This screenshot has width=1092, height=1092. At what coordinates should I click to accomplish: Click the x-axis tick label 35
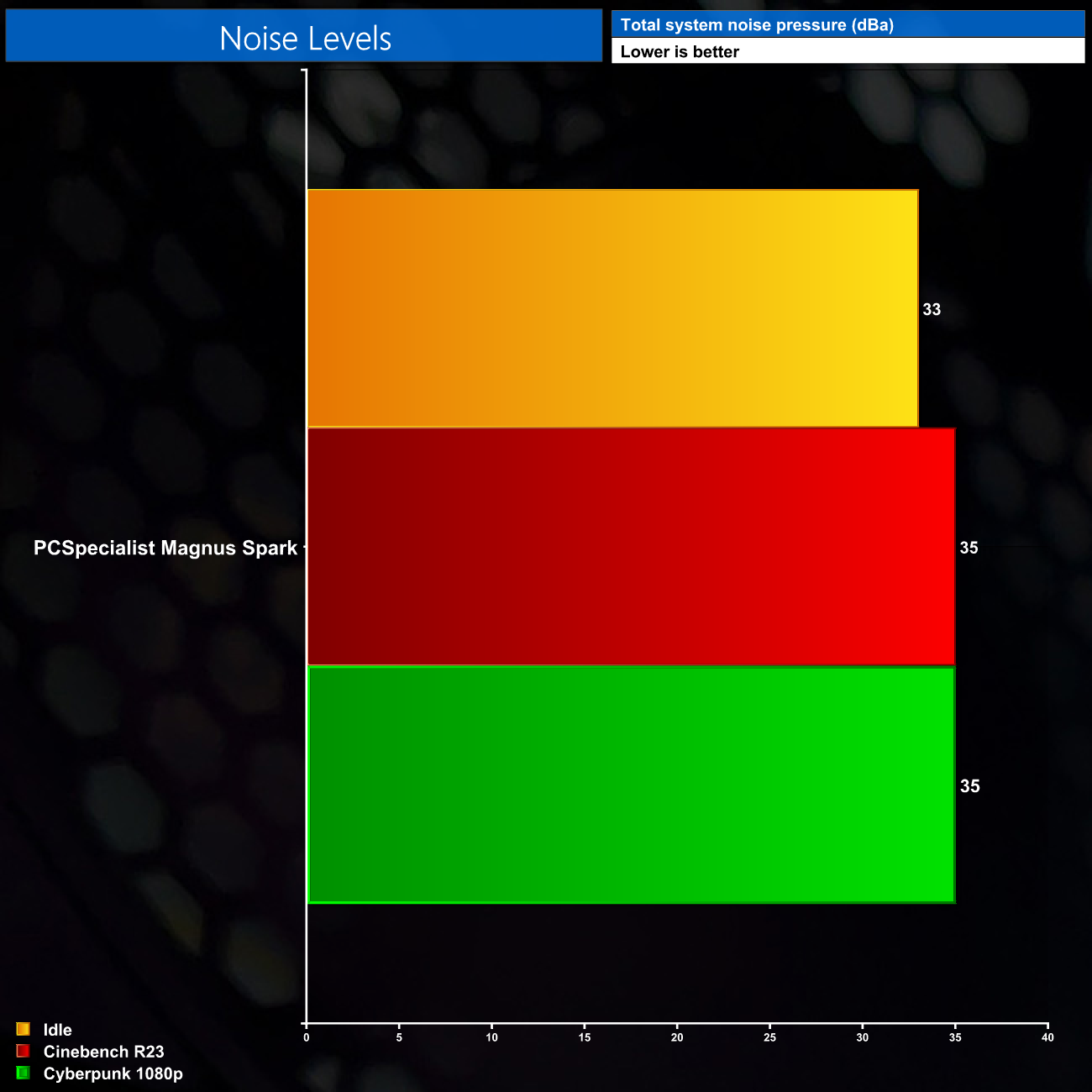pos(955,1037)
